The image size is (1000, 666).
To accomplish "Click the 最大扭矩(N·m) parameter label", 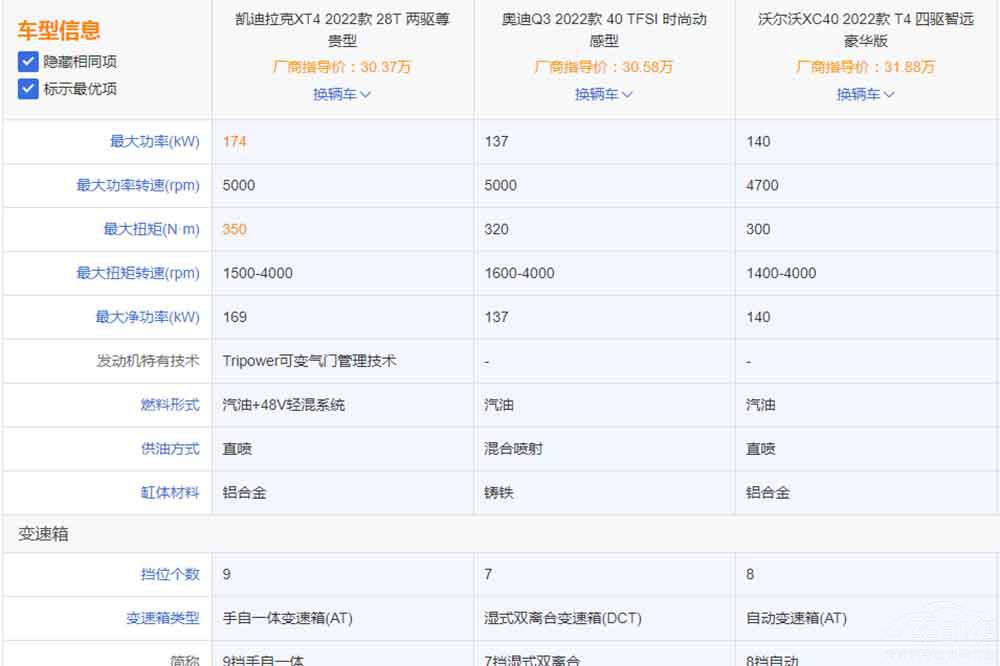I will pos(151,229).
